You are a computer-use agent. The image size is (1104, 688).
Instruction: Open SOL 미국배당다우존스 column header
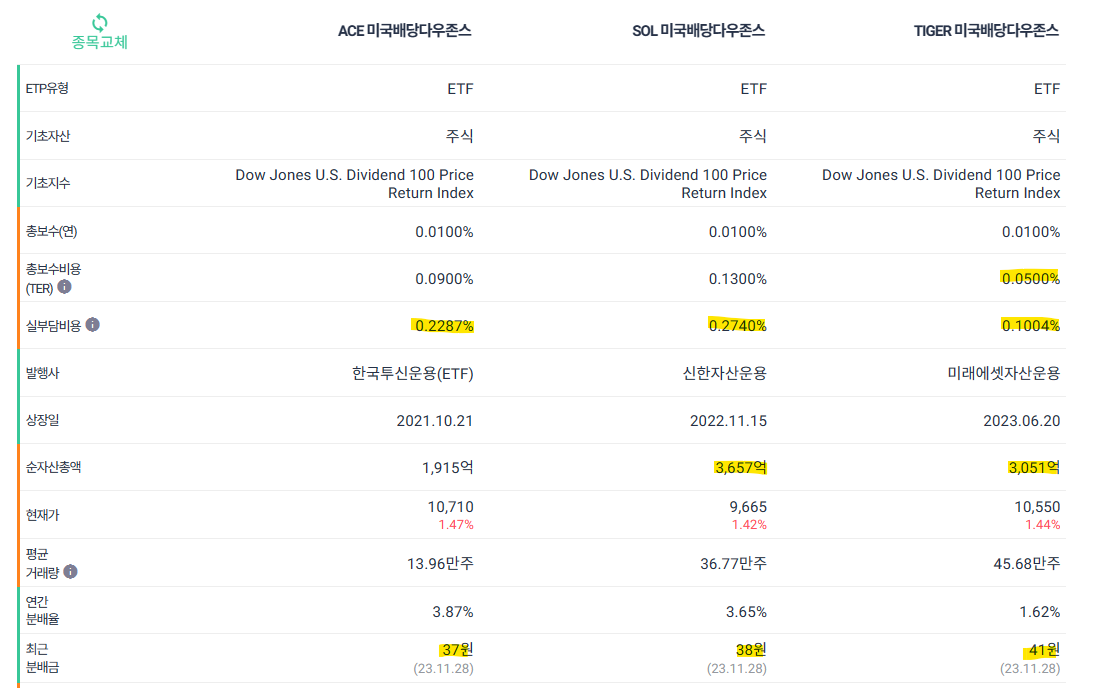(x=698, y=31)
